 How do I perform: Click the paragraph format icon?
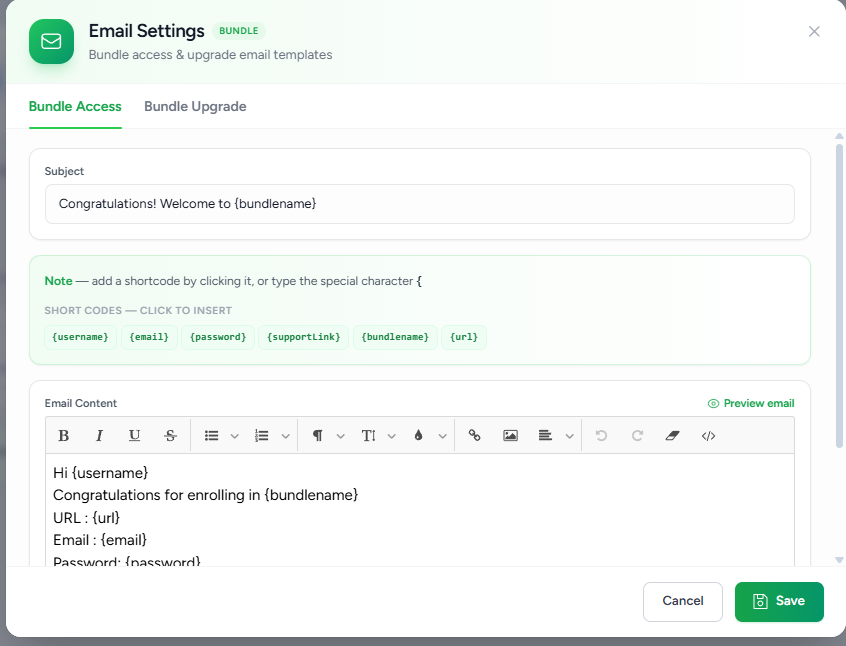[x=318, y=436]
